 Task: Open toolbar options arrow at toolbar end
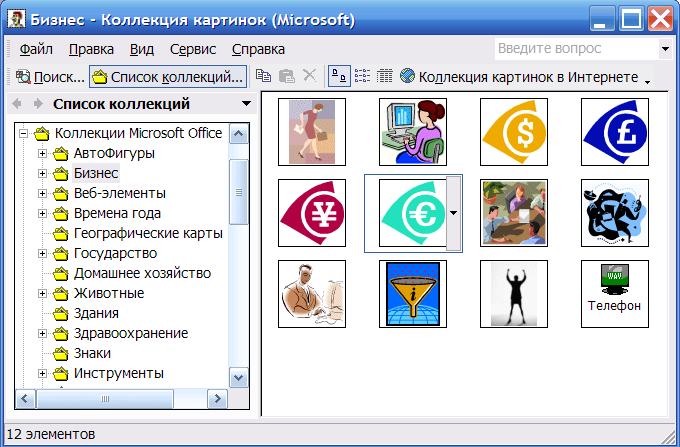[x=647, y=82]
